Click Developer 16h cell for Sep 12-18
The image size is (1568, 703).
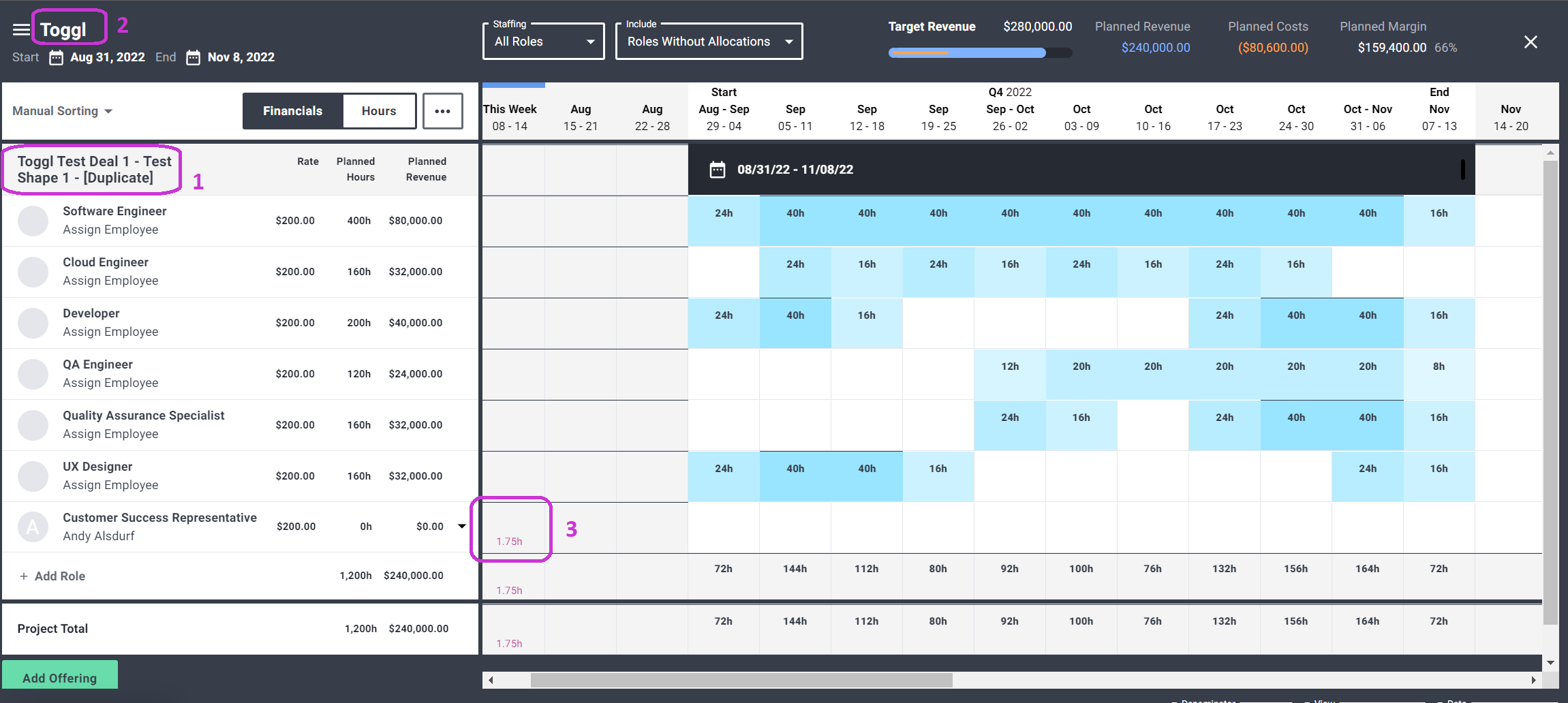(x=867, y=323)
